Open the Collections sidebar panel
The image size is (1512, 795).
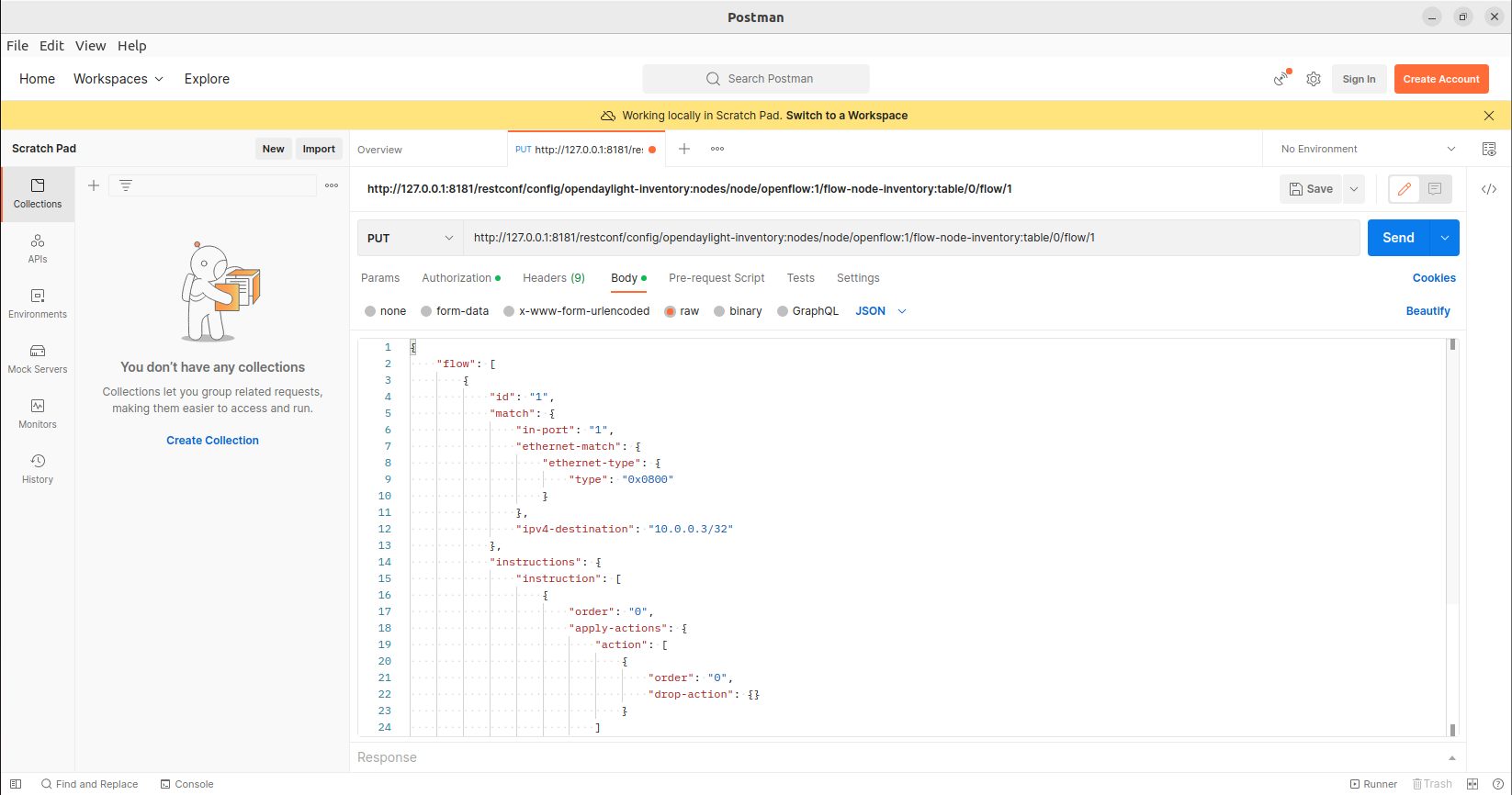38,194
